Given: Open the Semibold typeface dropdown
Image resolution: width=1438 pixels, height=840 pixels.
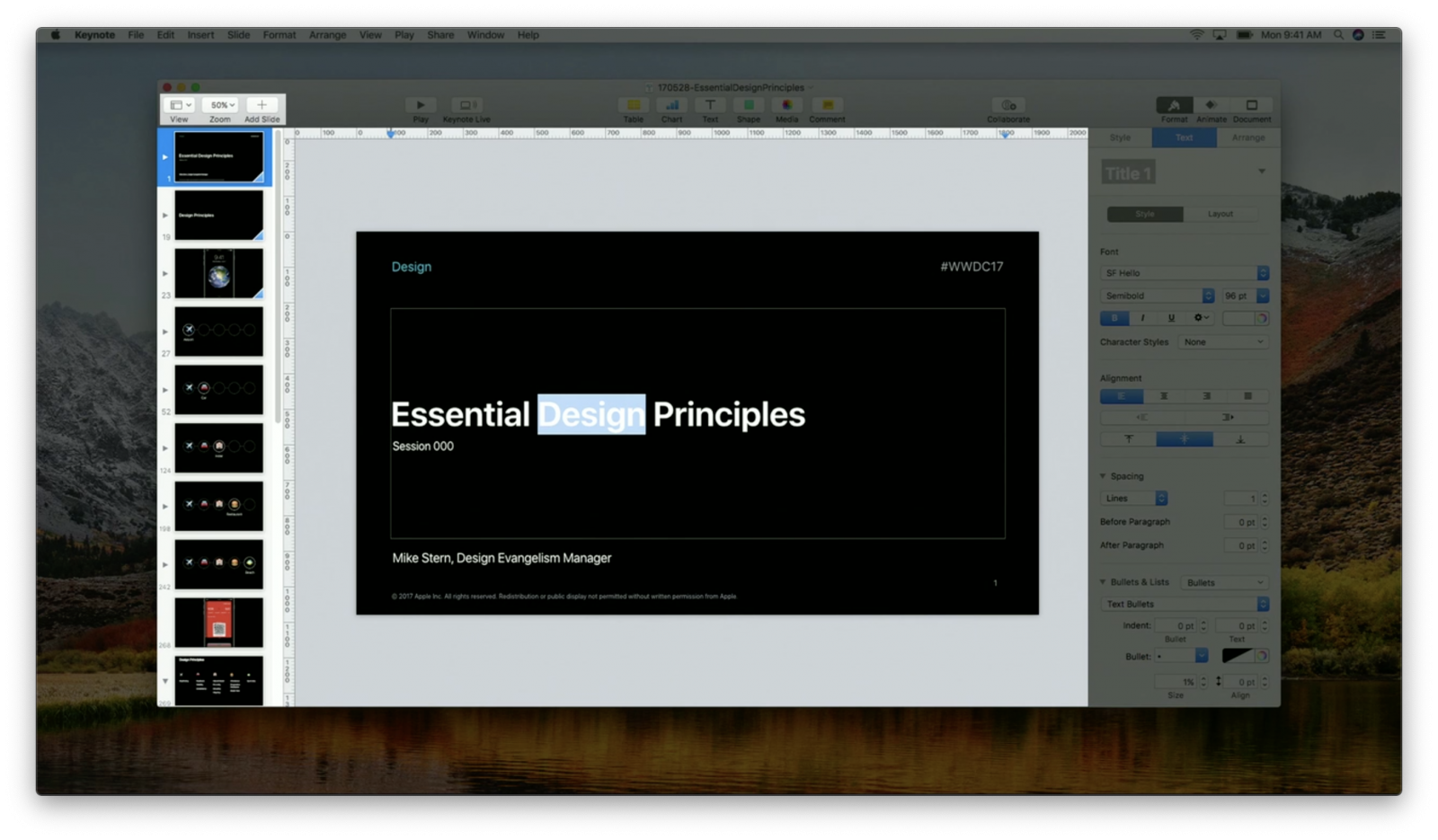Looking at the screenshot, I should tap(1158, 296).
